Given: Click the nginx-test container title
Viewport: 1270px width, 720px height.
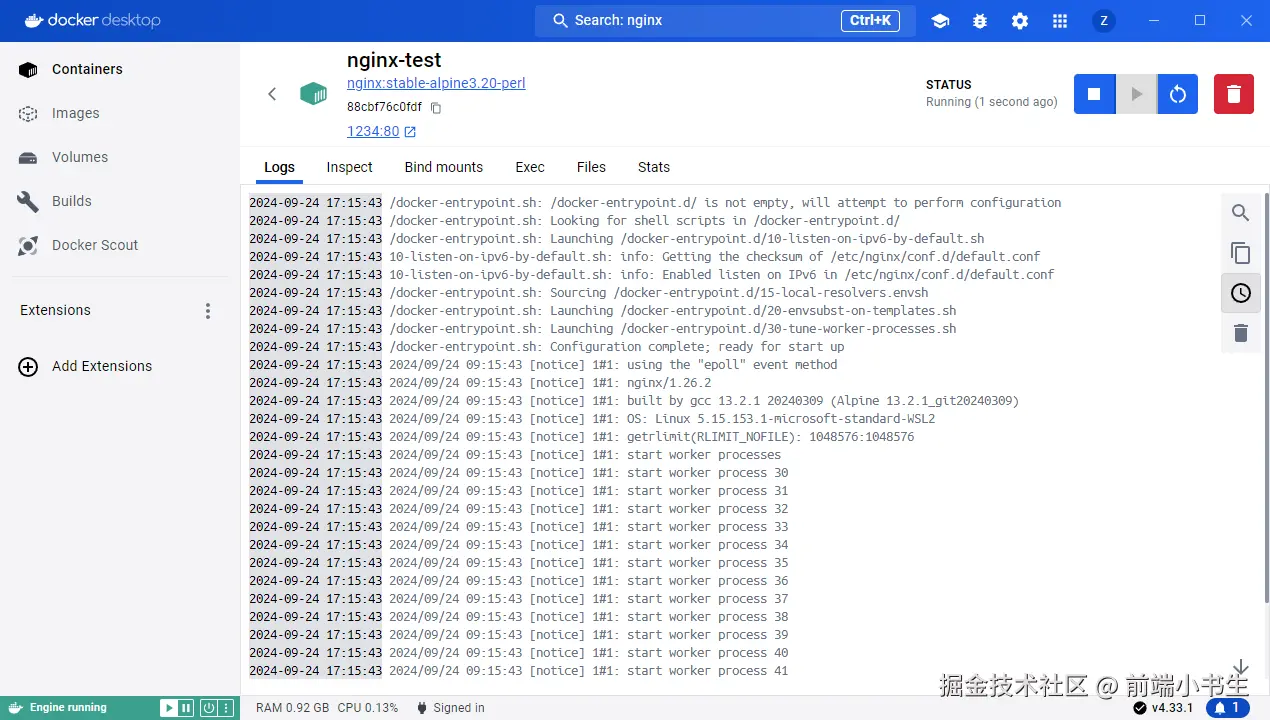Looking at the screenshot, I should [394, 60].
